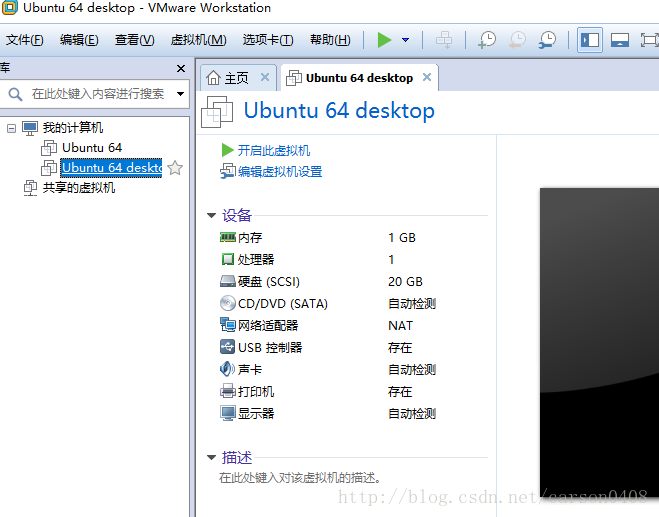Click the CD/DVD (SATA) disc icon
Image resolution: width=659 pixels, height=517 pixels.
[x=227, y=303]
